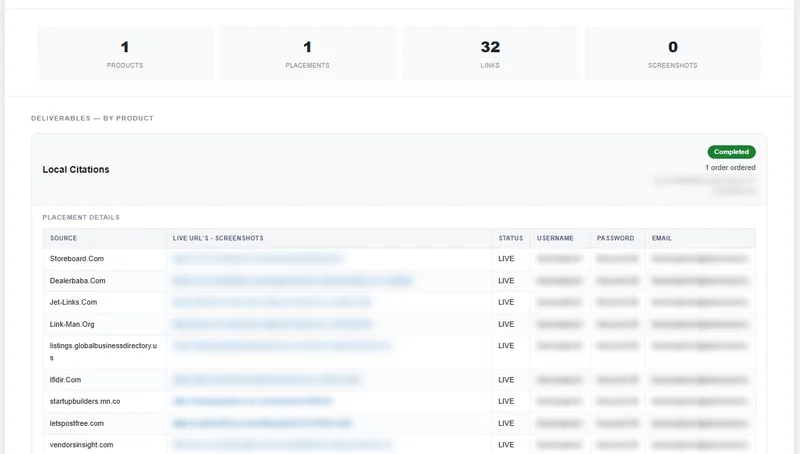
Task: Click the Screenshots count card
Action: tap(673, 53)
